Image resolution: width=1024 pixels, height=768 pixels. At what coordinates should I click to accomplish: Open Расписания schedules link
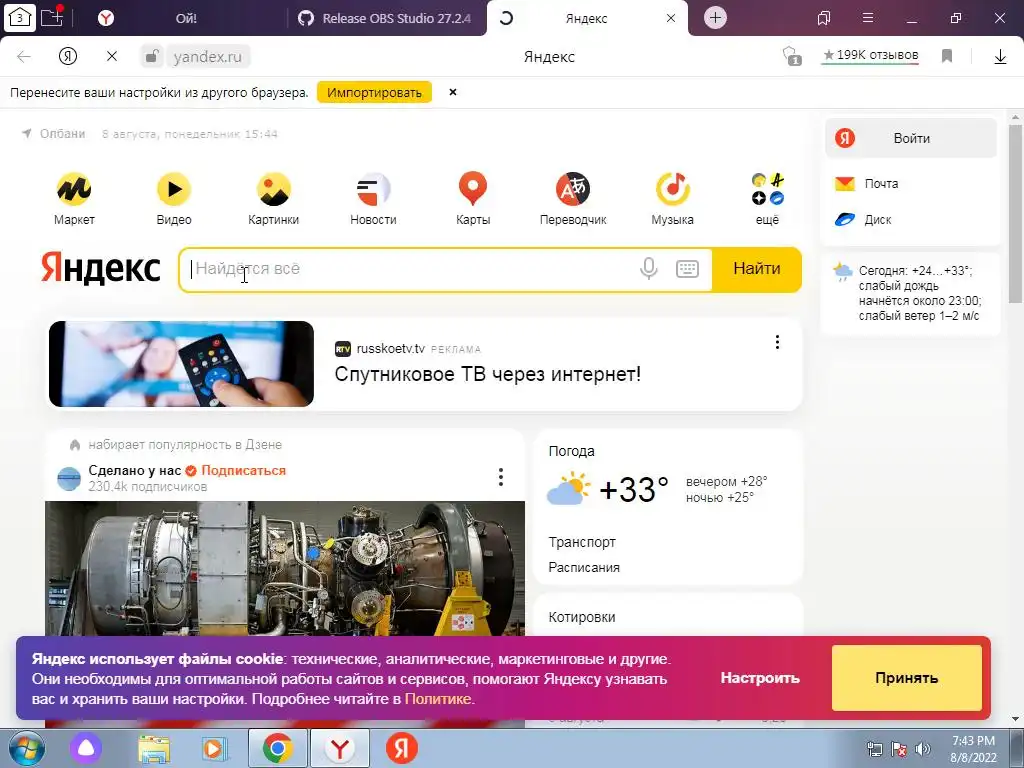point(584,568)
